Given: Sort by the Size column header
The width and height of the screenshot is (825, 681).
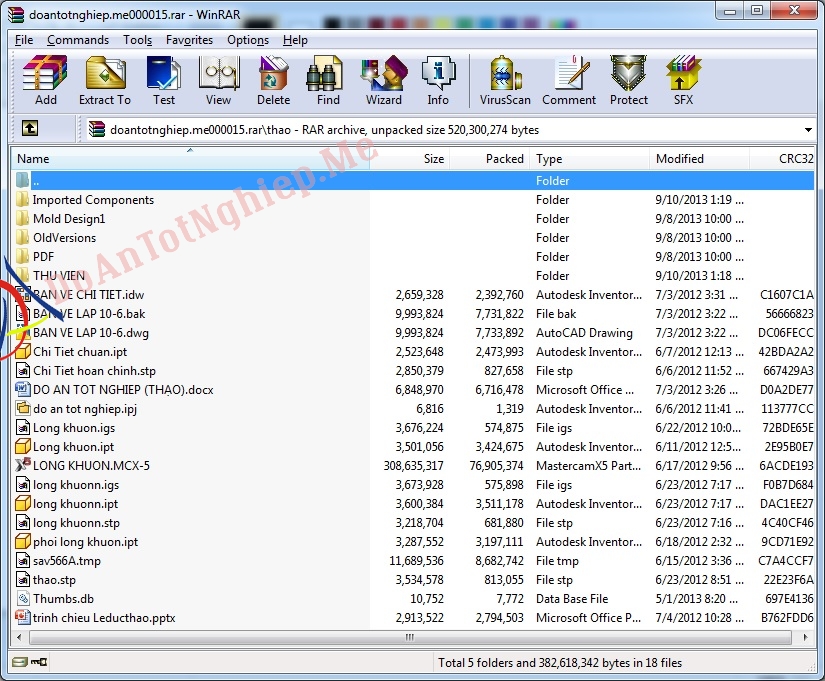Looking at the screenshot, I should click(x=409, y=158).
